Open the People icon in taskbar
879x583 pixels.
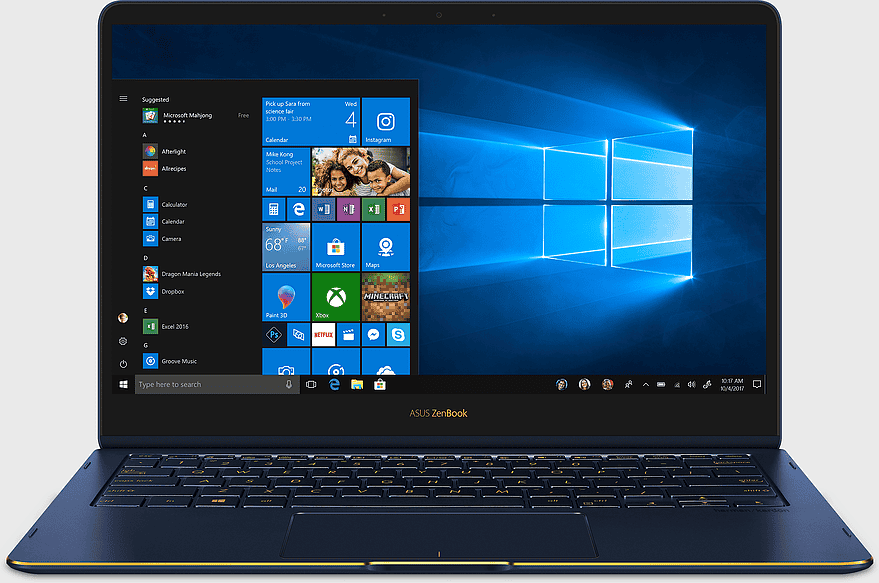click(628, 385)
